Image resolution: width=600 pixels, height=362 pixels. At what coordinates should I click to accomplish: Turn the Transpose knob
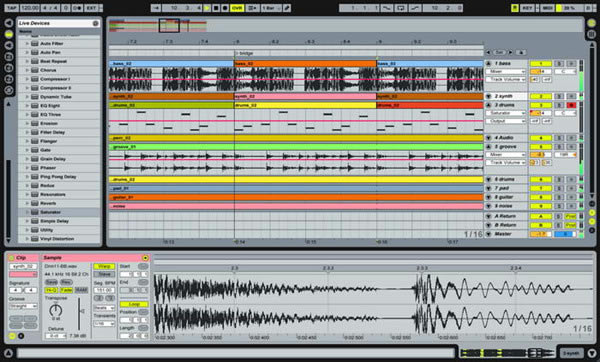point(56,310)
